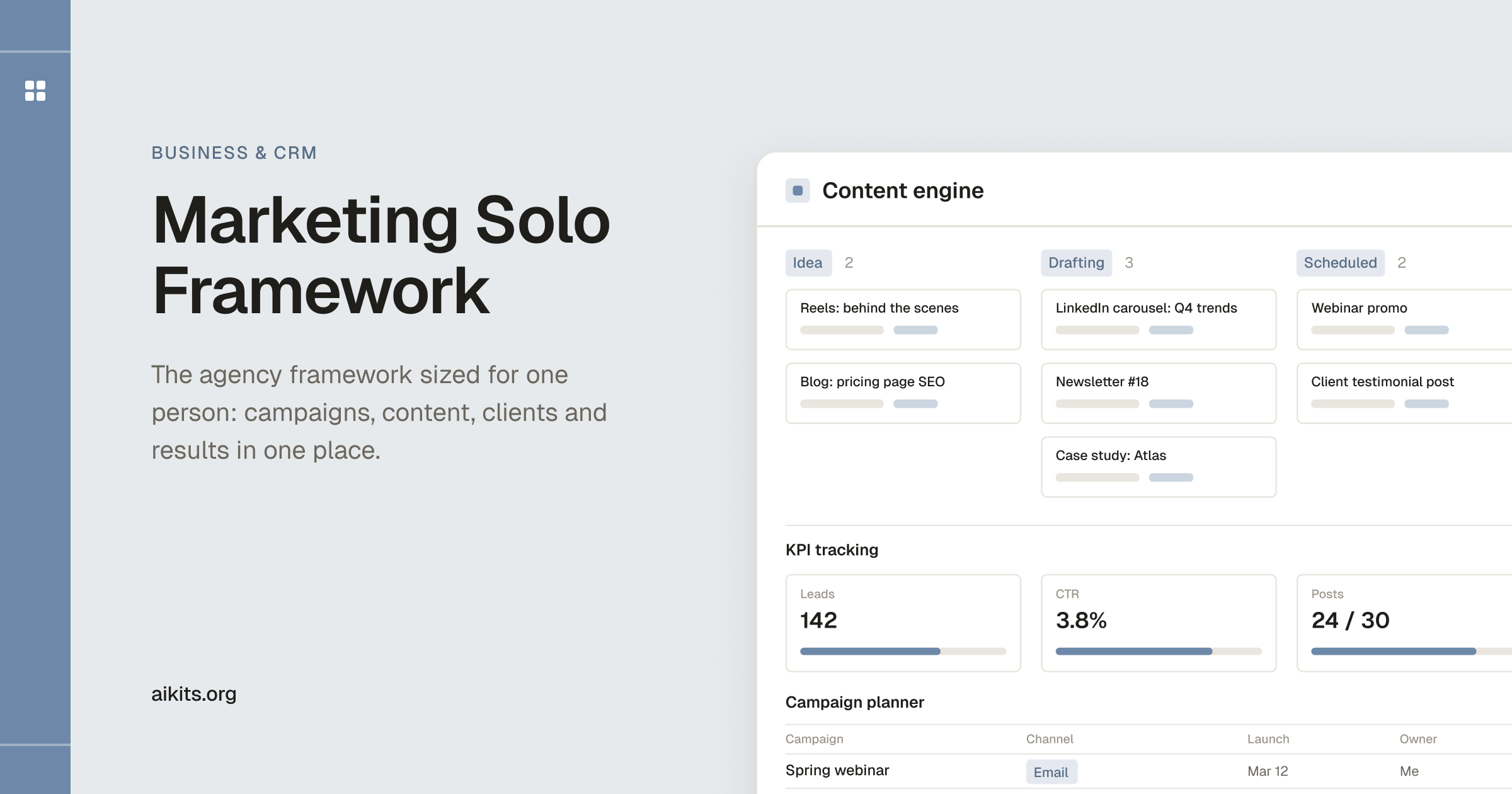This screenshot has width=1512, height=794.
Task: Open the Reels: behind the scenes card
Action: point(903,319)
